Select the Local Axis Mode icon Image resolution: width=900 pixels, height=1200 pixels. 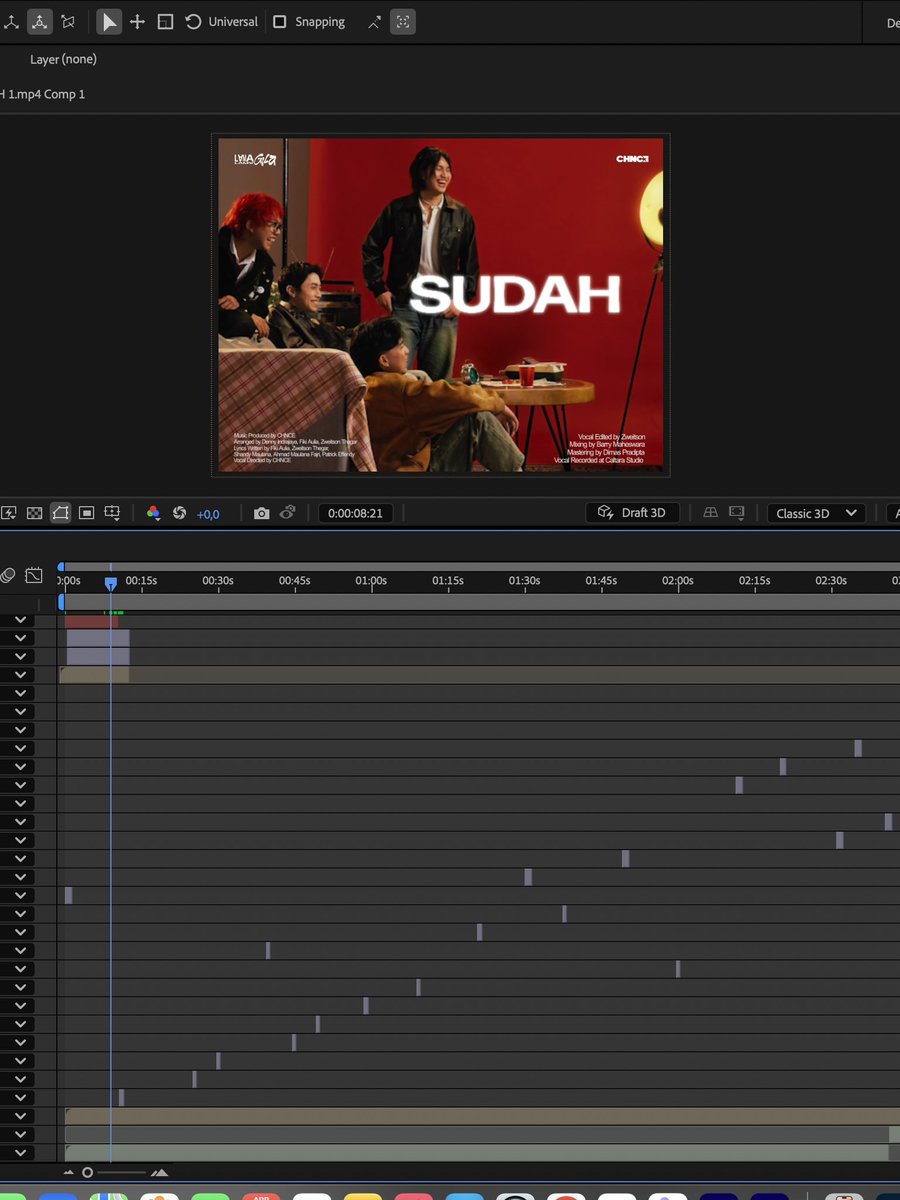(x=11, y=21)
